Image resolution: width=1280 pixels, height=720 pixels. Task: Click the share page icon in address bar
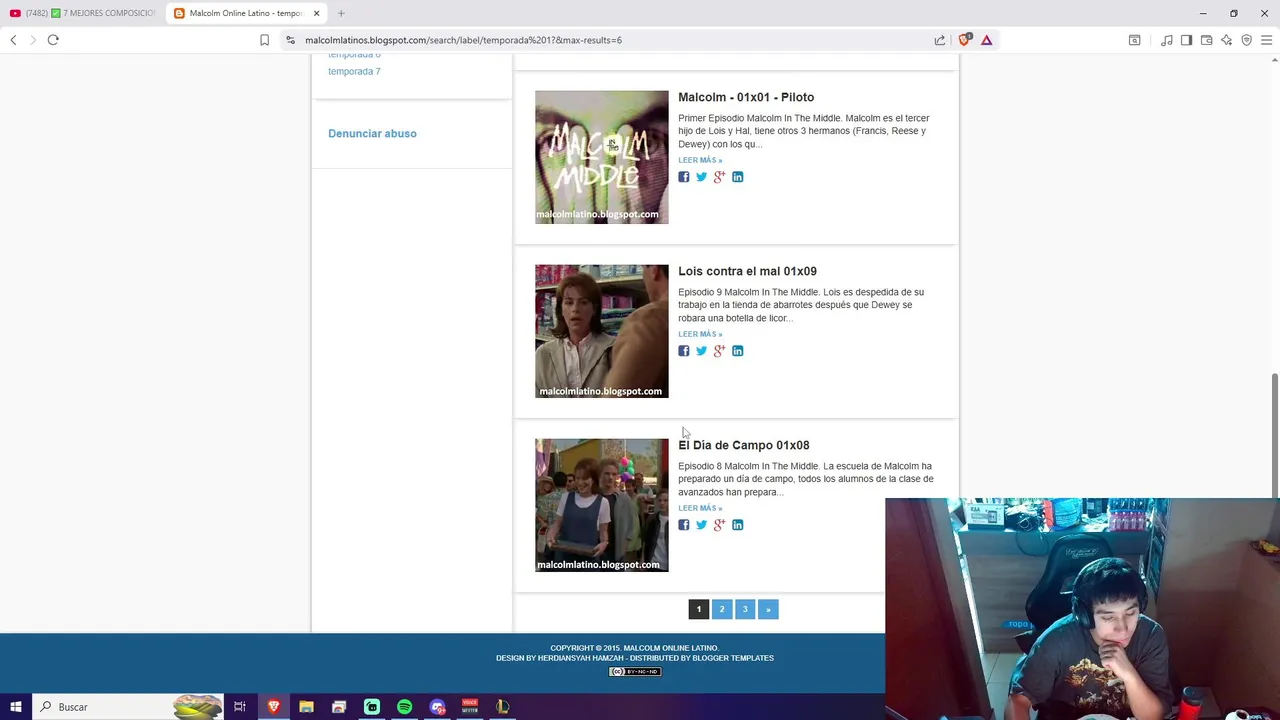tap(940, 40)
